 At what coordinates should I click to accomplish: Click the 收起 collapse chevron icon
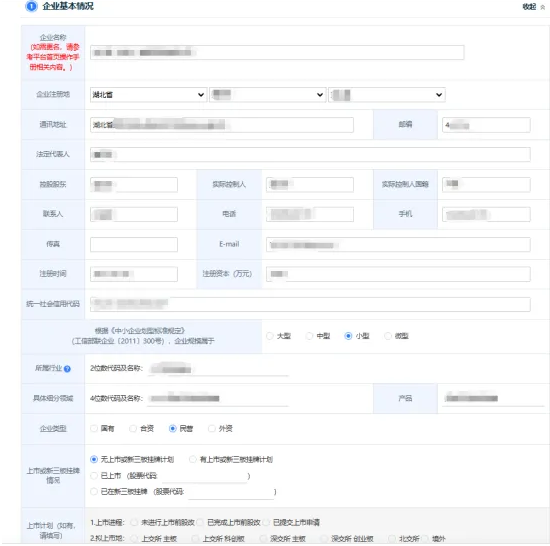pyautogui.click(x=543, y=7)
